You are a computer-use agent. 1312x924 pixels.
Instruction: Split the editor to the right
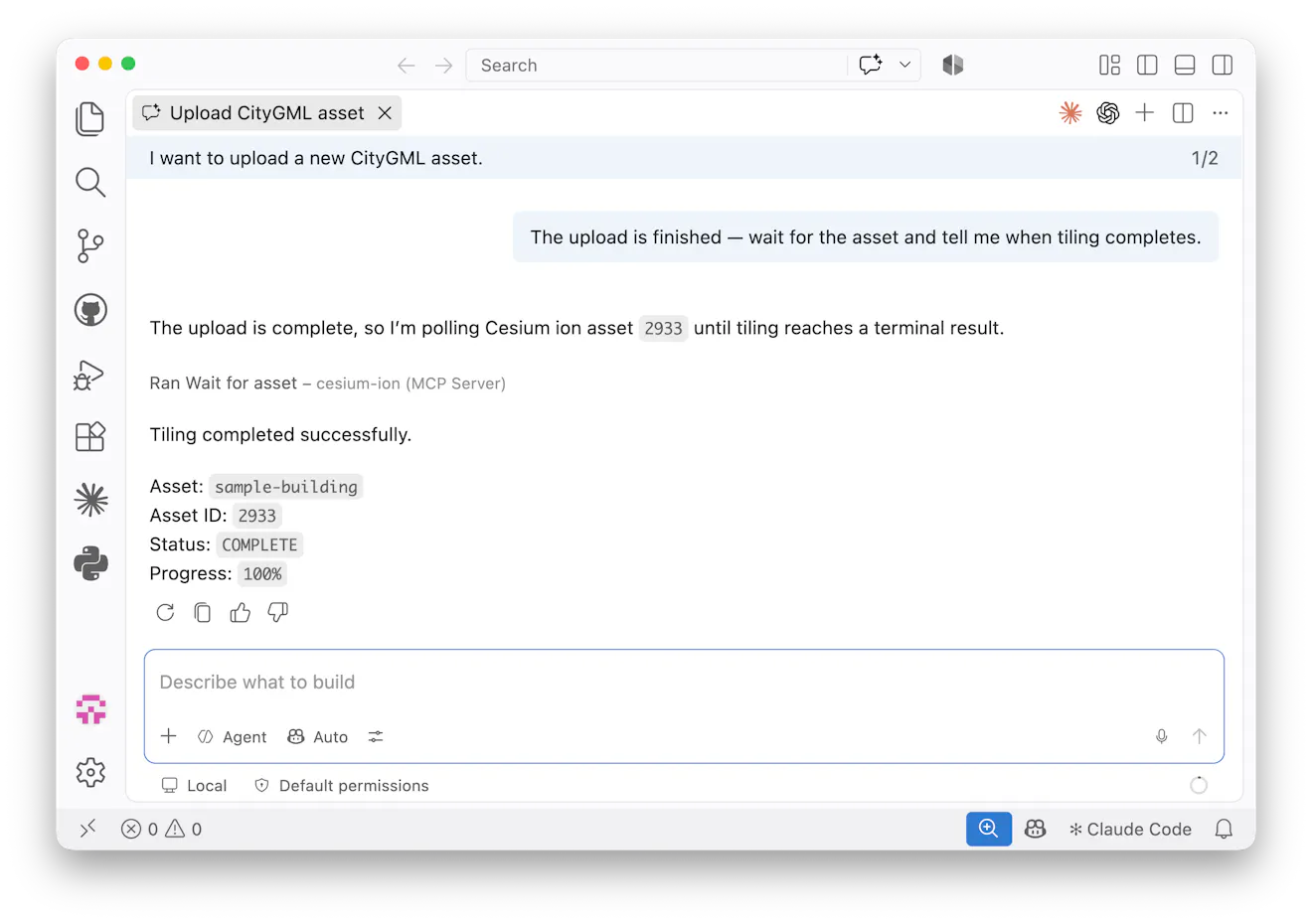pos(1183,113)
